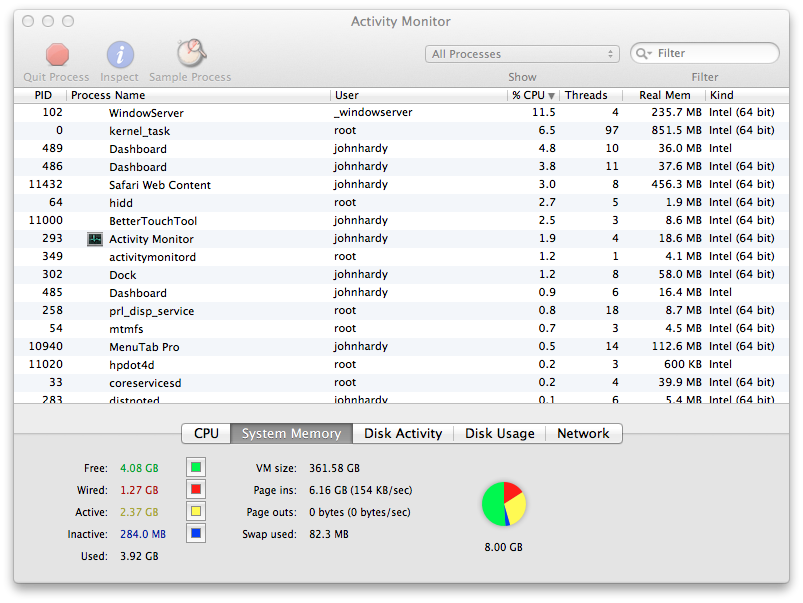
Task: Select the Activity Monitor app icon in list
Action: pyautogui.click(x=95, y=239)
